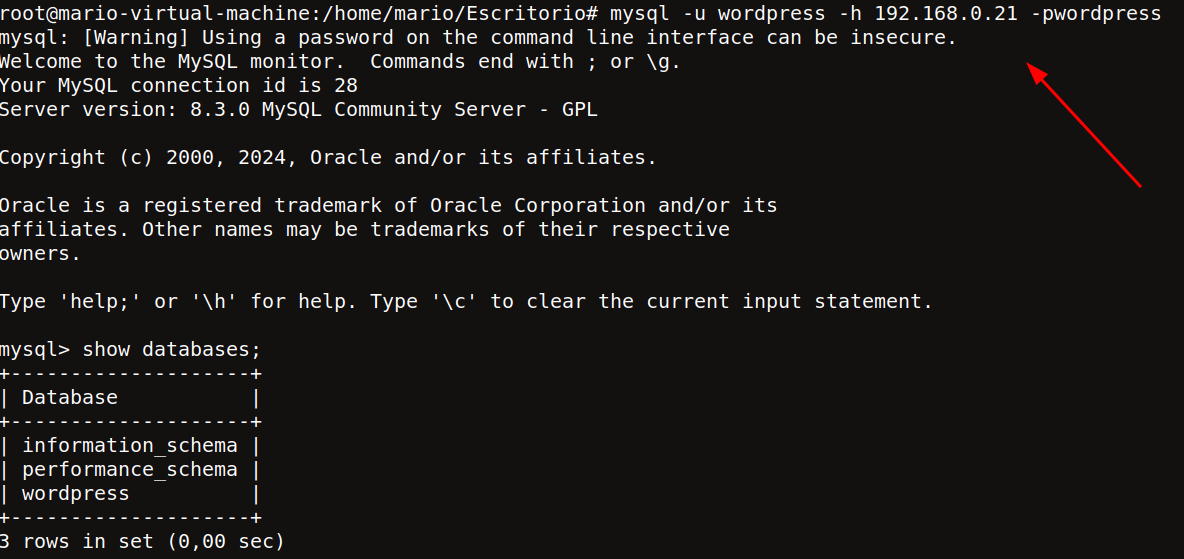Click the Database column header

pyautogui.click(x=69, y=397)
